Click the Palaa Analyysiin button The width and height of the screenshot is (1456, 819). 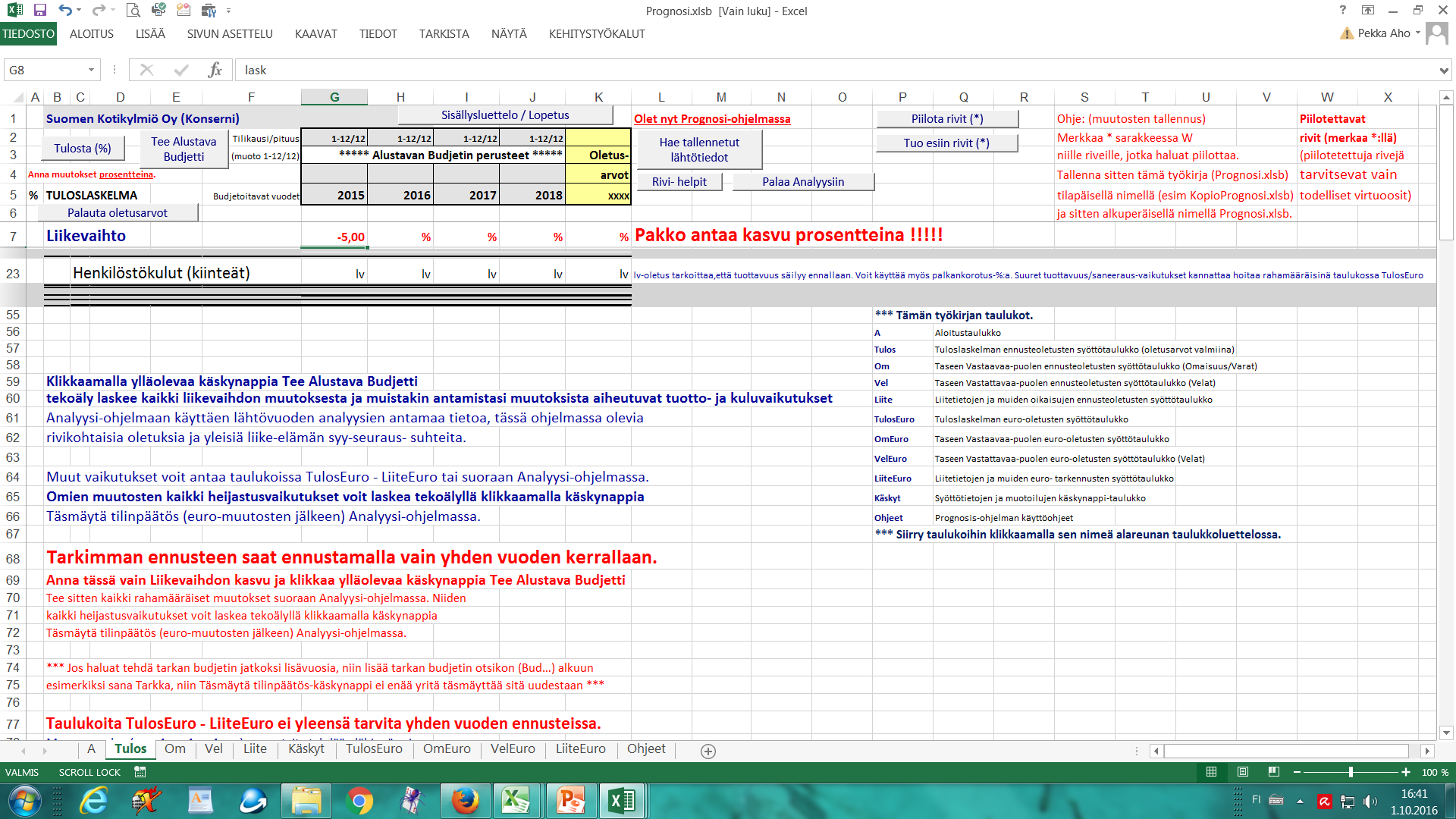click(x=803, y=182)
